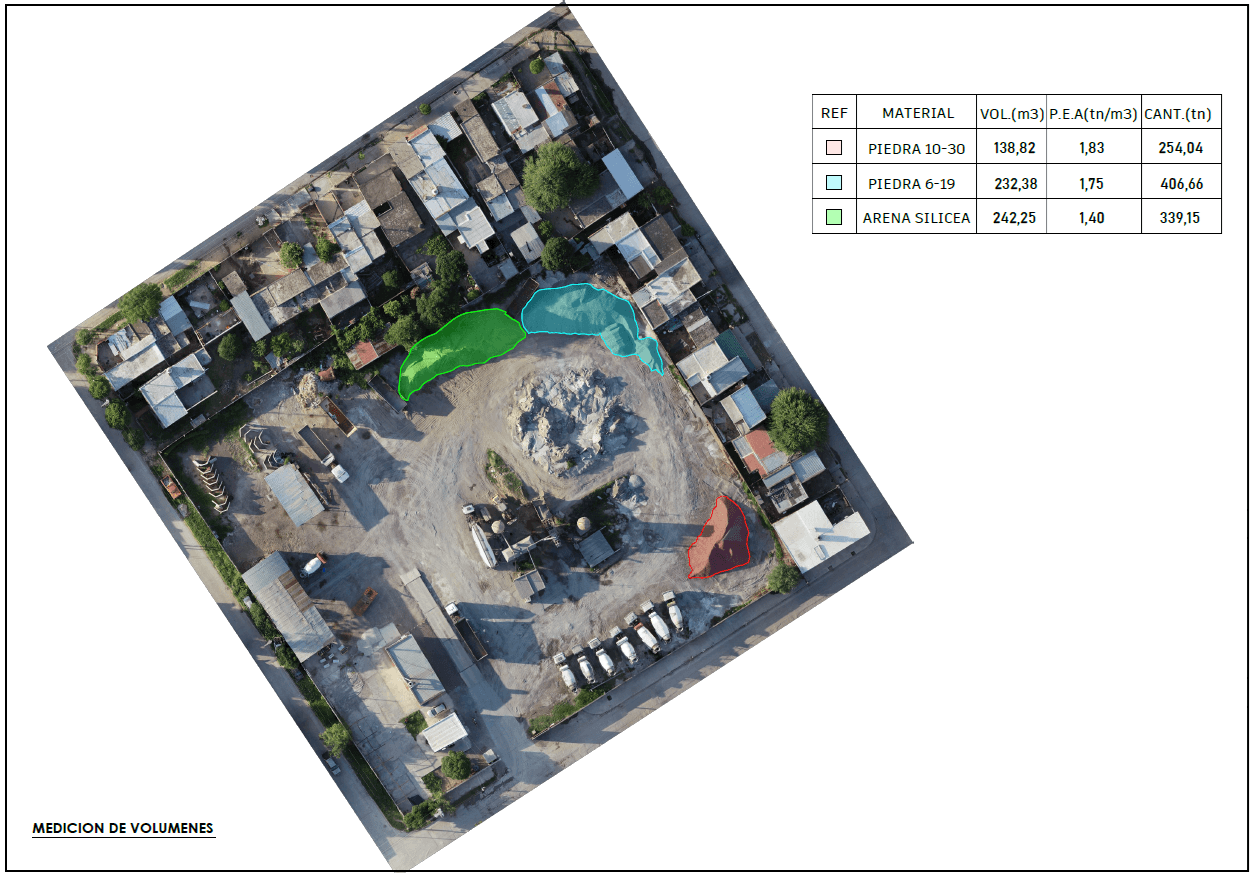Click the 232,38 volume cell
1254x873 pixels.
(x=1013, y=184)
